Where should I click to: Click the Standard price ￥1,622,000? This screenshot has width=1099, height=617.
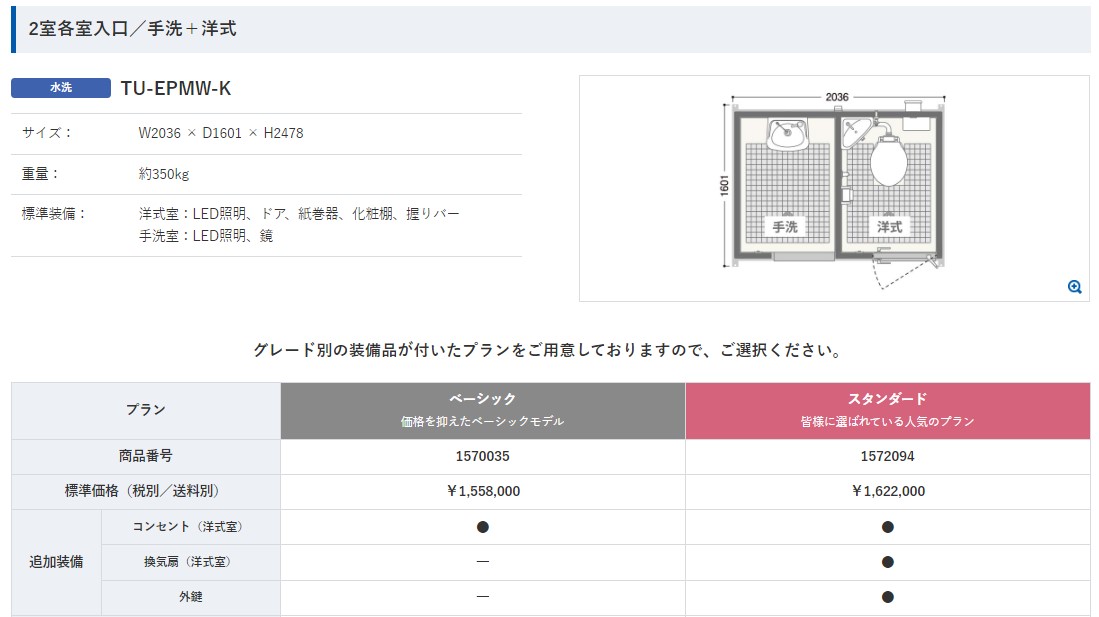point(887,491)
